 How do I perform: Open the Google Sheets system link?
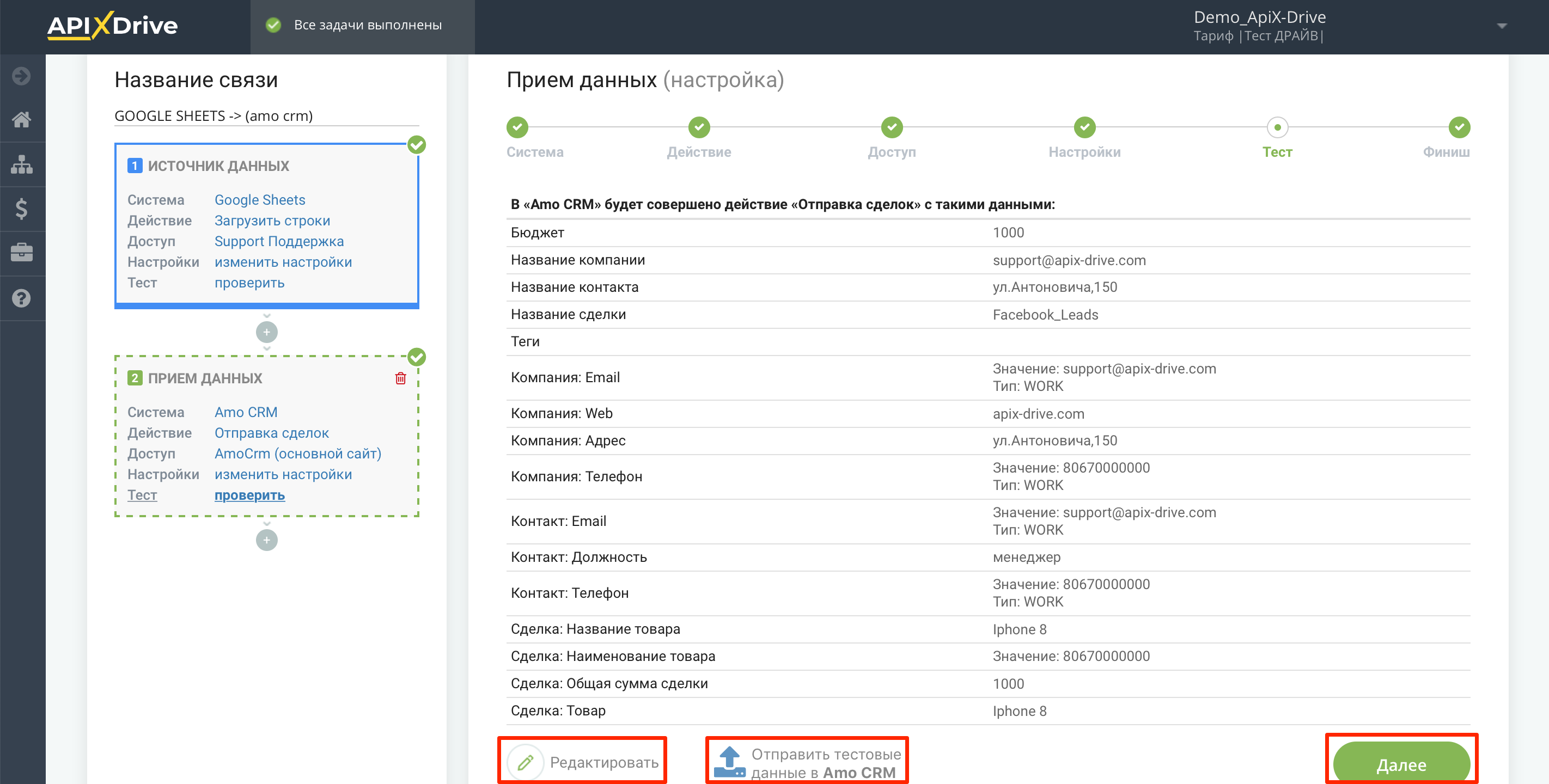[260, 200]
